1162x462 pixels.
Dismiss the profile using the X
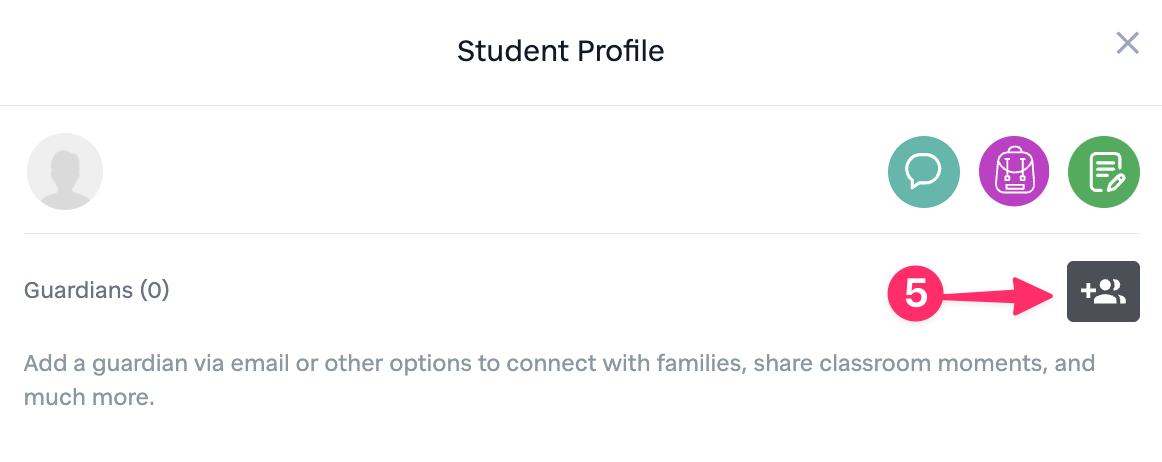[1127, 43]
